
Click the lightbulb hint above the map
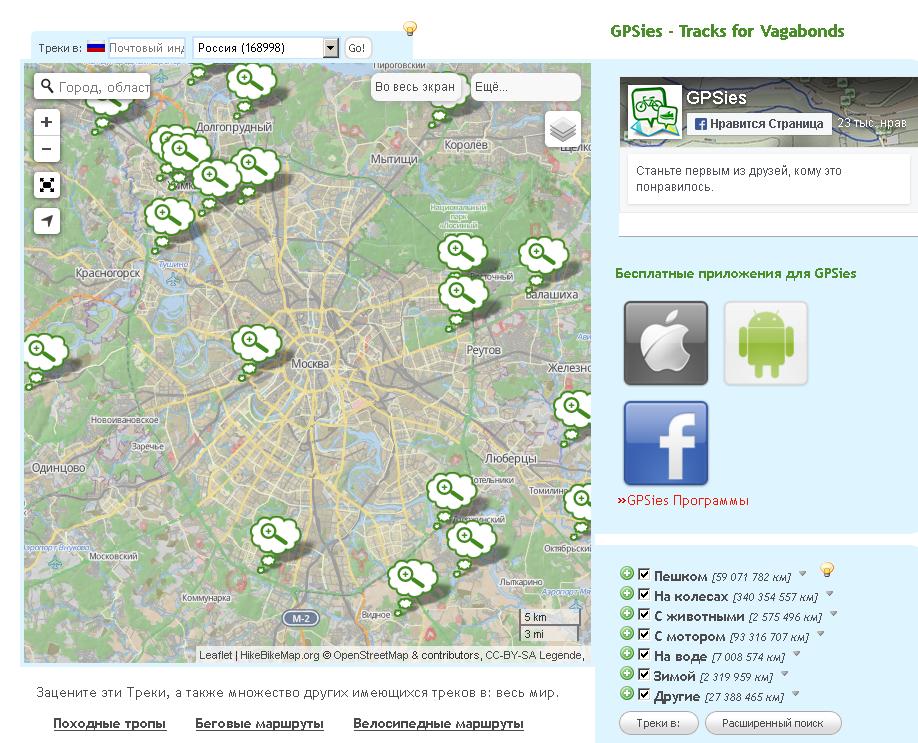click(x=410, y=28)
